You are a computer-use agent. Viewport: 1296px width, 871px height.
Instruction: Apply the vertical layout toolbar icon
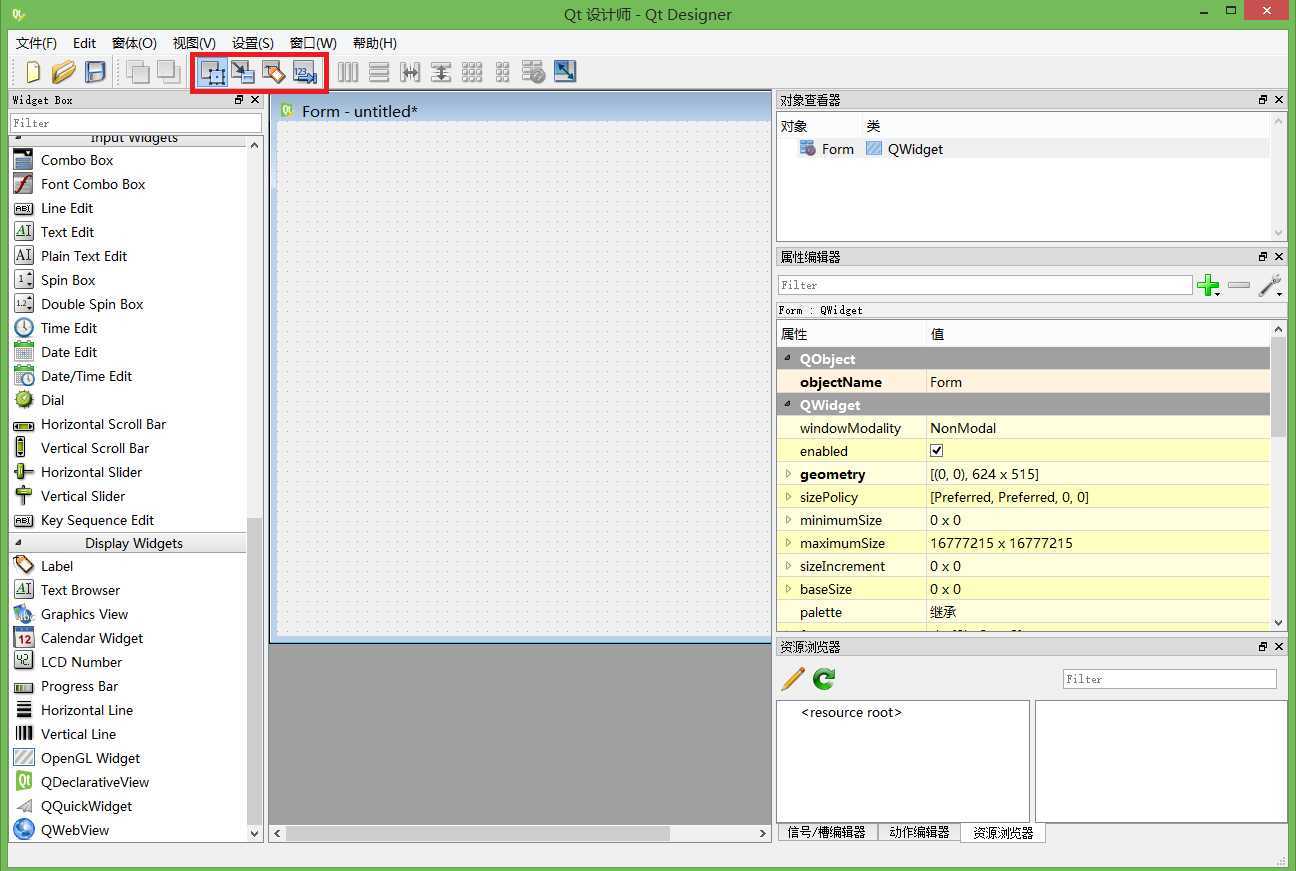379,72
